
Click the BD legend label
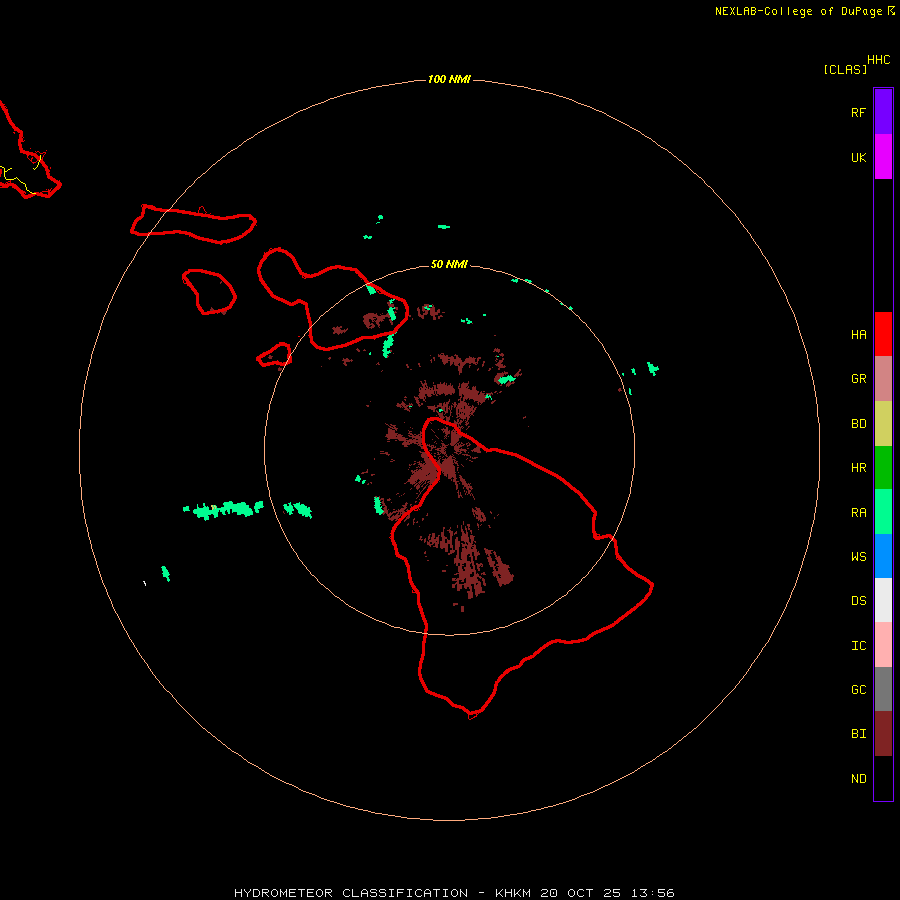[x=858, y=424]
